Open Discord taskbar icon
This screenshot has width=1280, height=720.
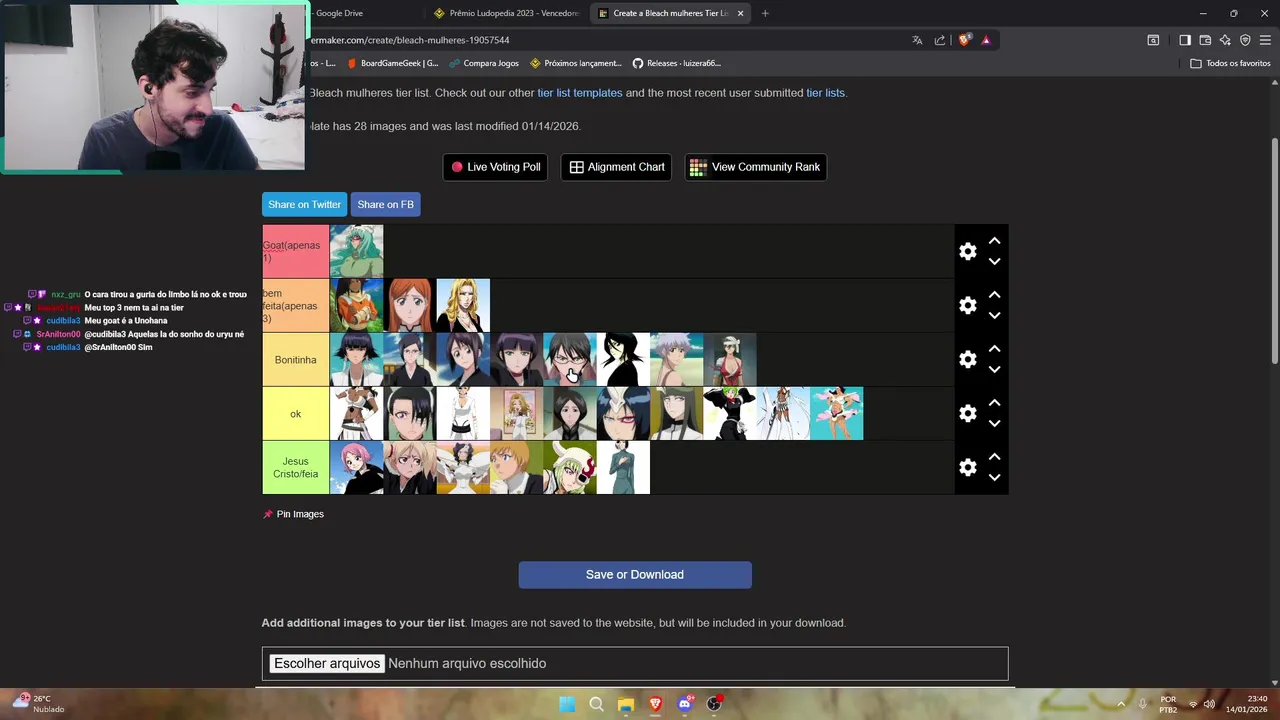tap(685, 704)
